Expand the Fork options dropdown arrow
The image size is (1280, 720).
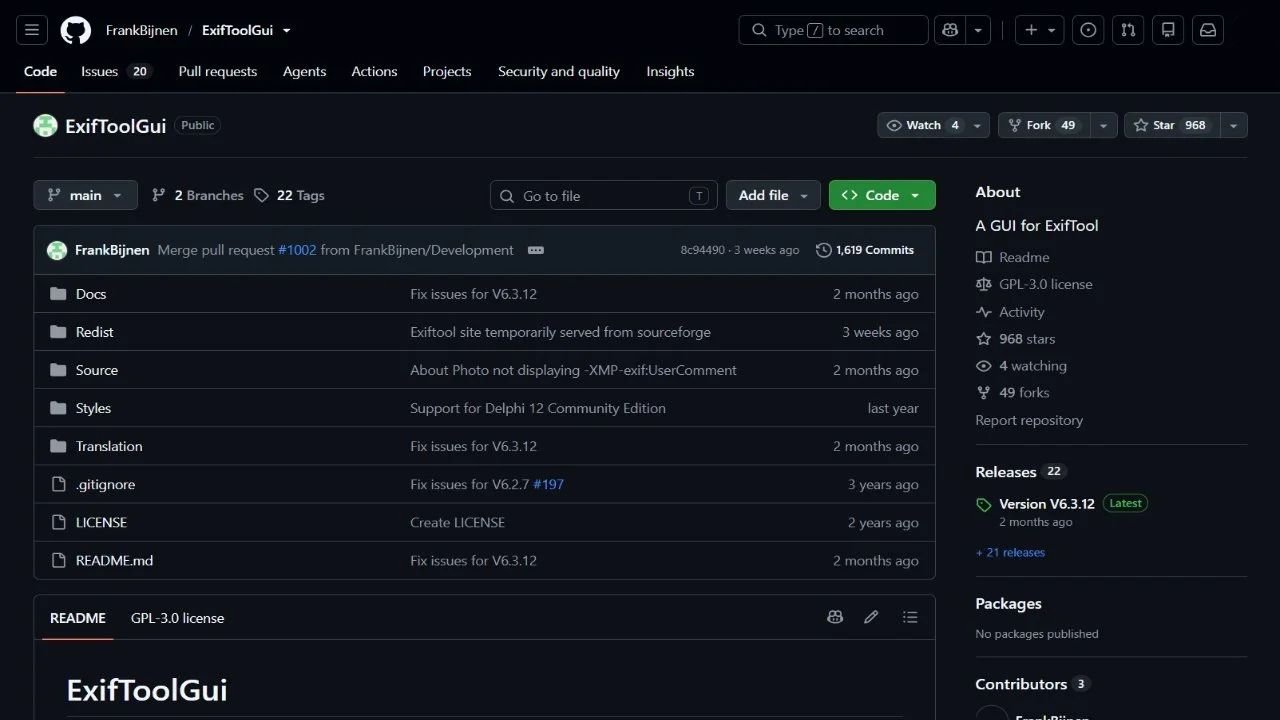point(1103,125)
